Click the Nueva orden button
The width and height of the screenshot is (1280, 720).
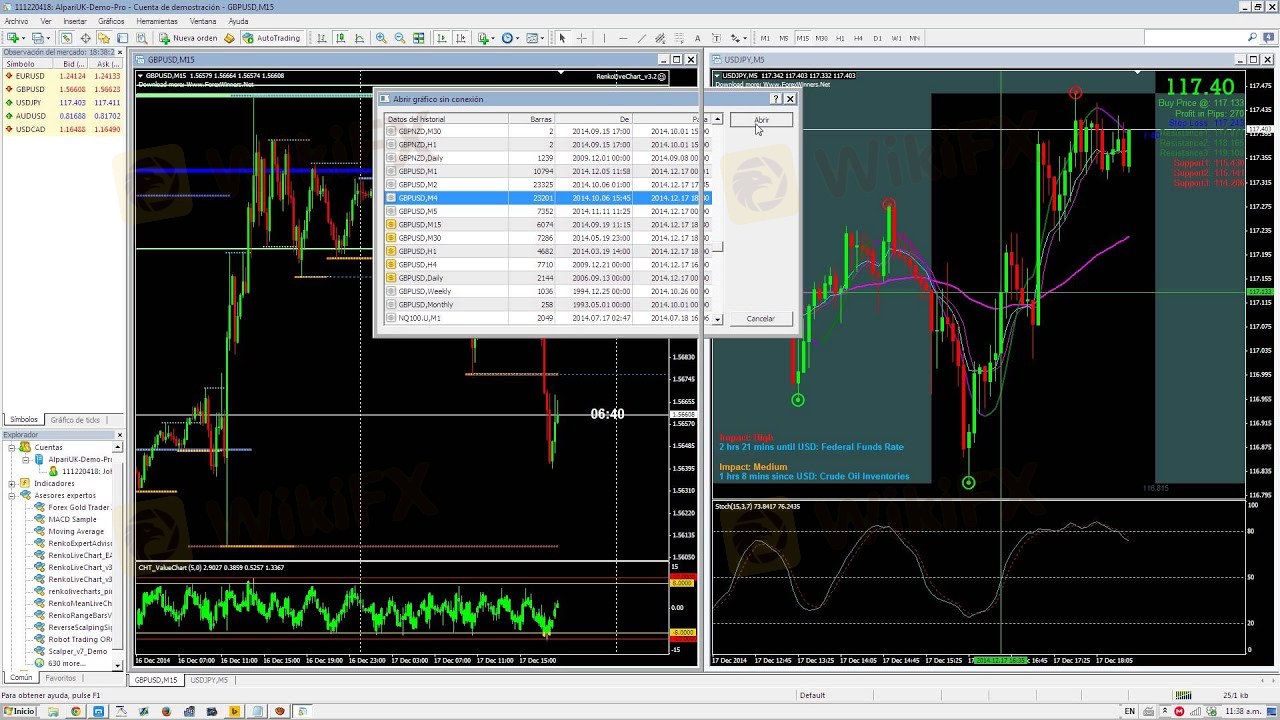(188, 38)
